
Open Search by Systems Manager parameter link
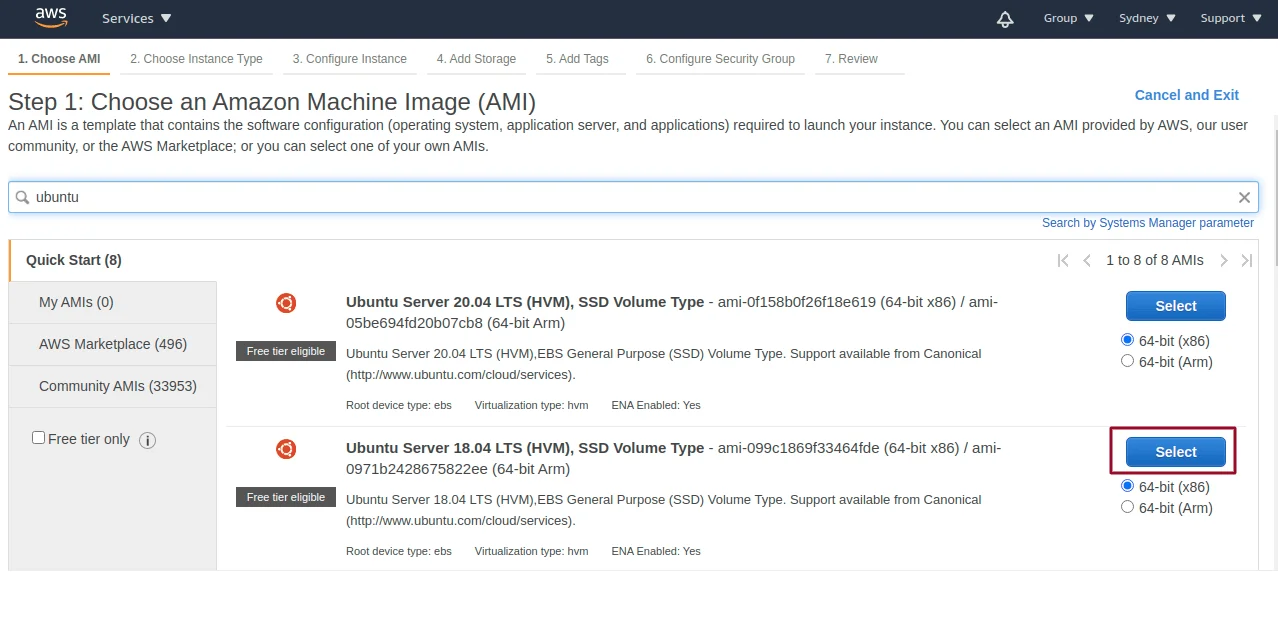(1147, 223)
